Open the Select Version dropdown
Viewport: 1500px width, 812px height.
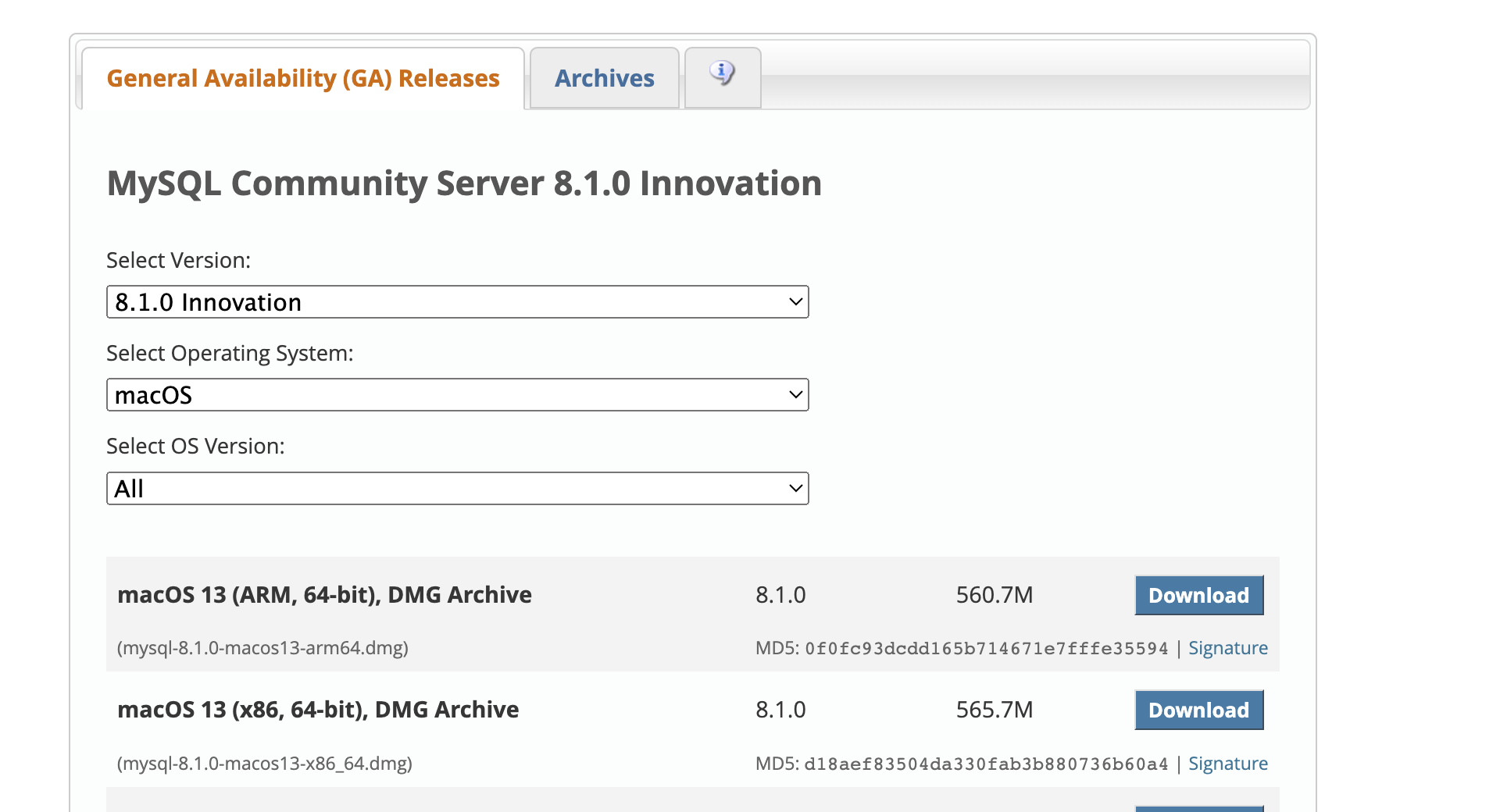[x=458, y=302]
